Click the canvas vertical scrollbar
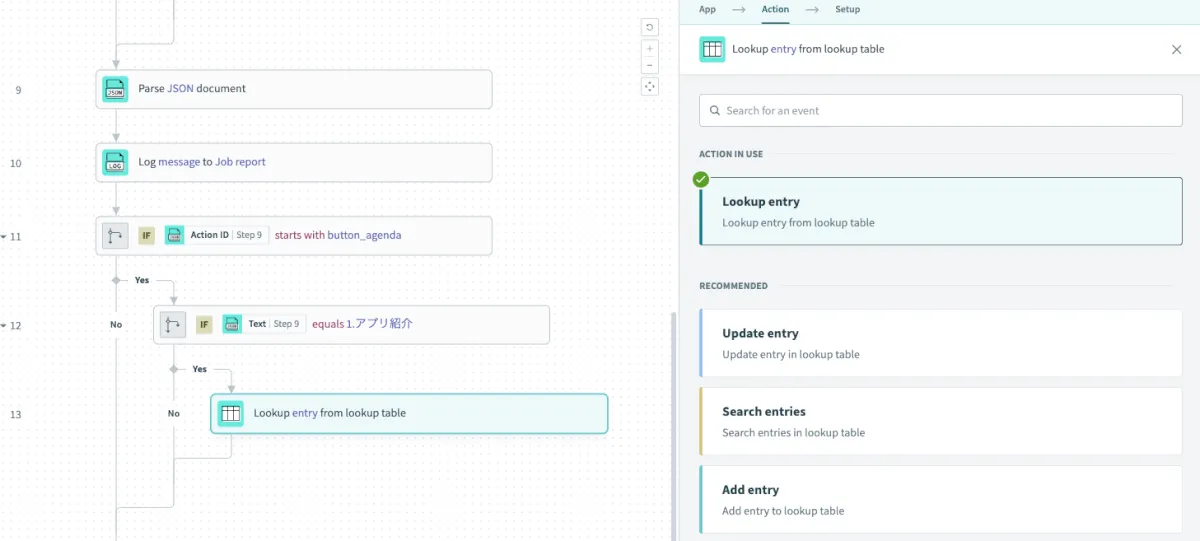 point(673,425)
